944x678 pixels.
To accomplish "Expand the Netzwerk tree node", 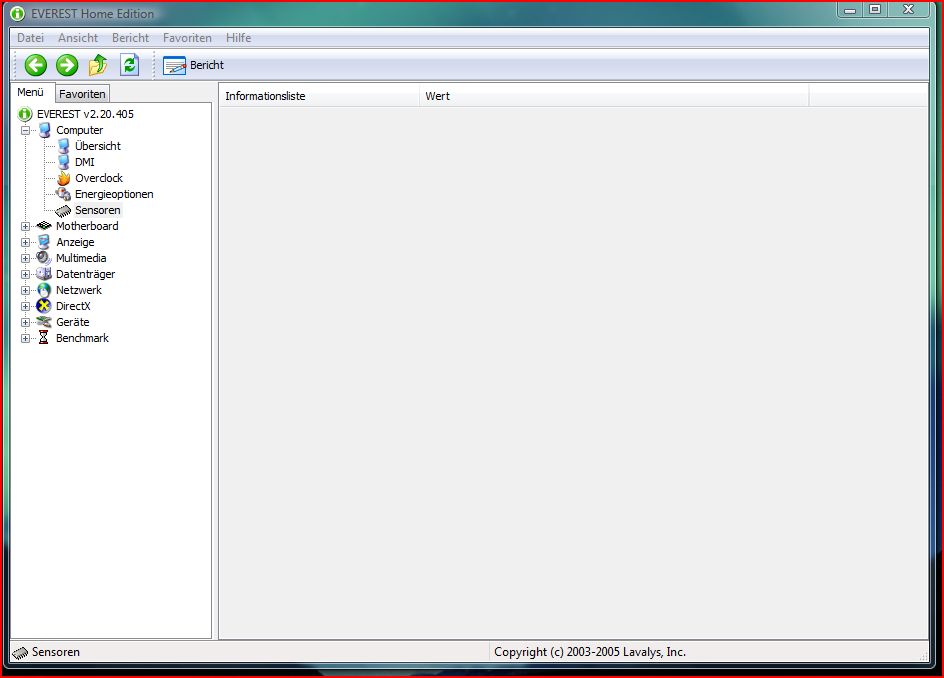I will pos(25,290).
